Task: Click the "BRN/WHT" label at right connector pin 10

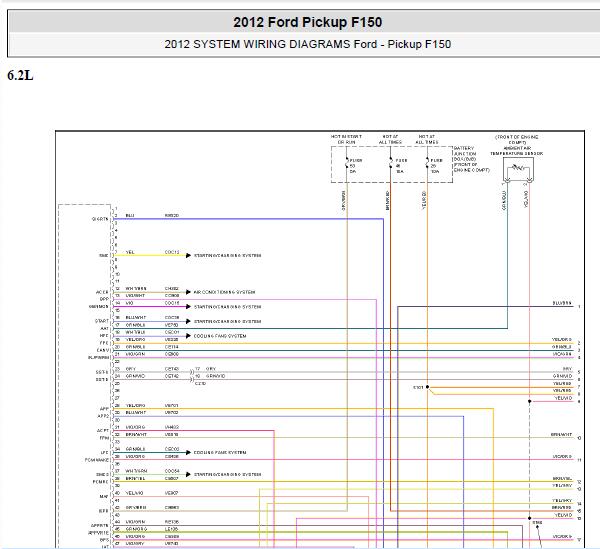Action: tap(561, 435)
